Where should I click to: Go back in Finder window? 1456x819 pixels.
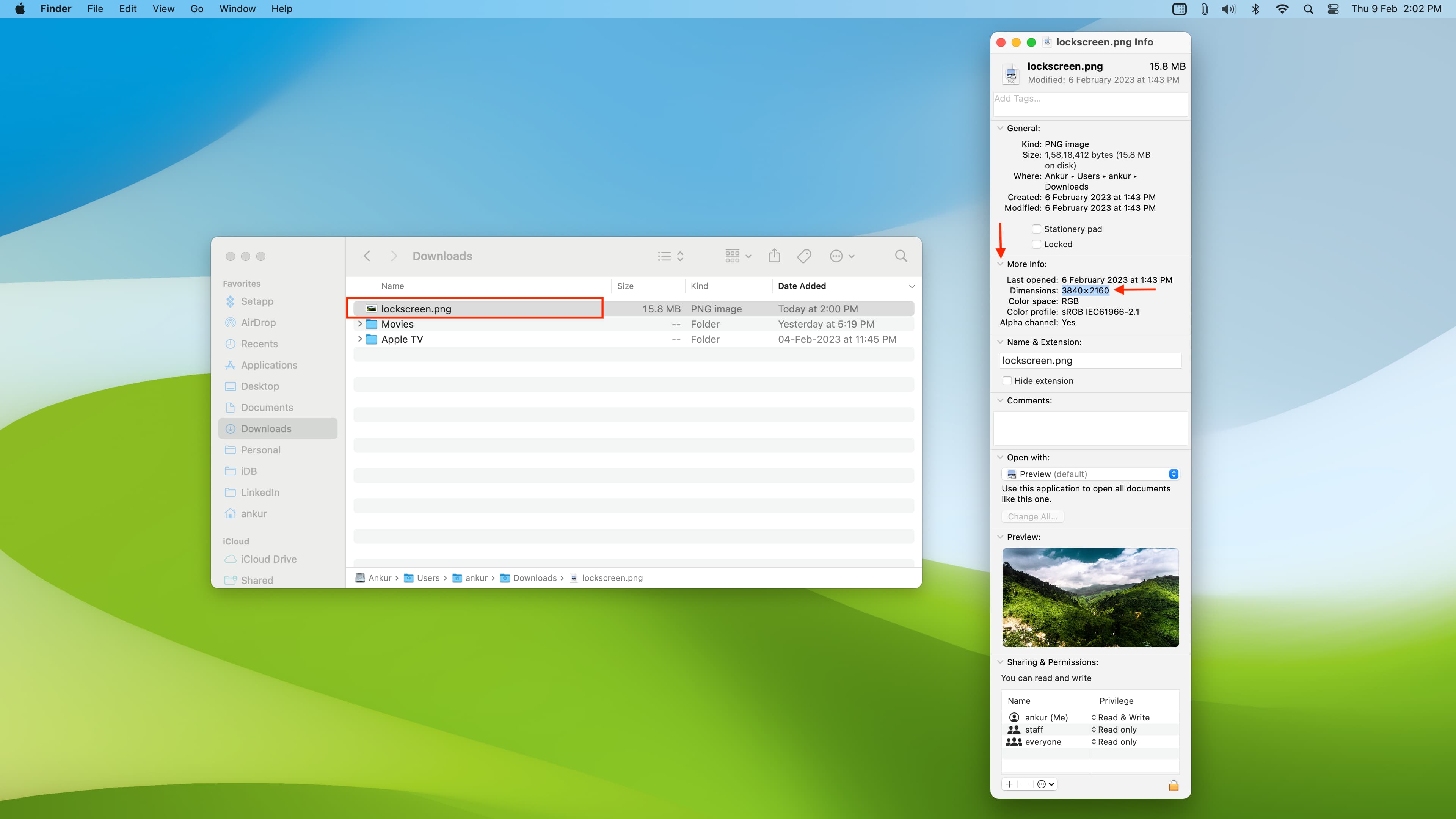(367, 256)
